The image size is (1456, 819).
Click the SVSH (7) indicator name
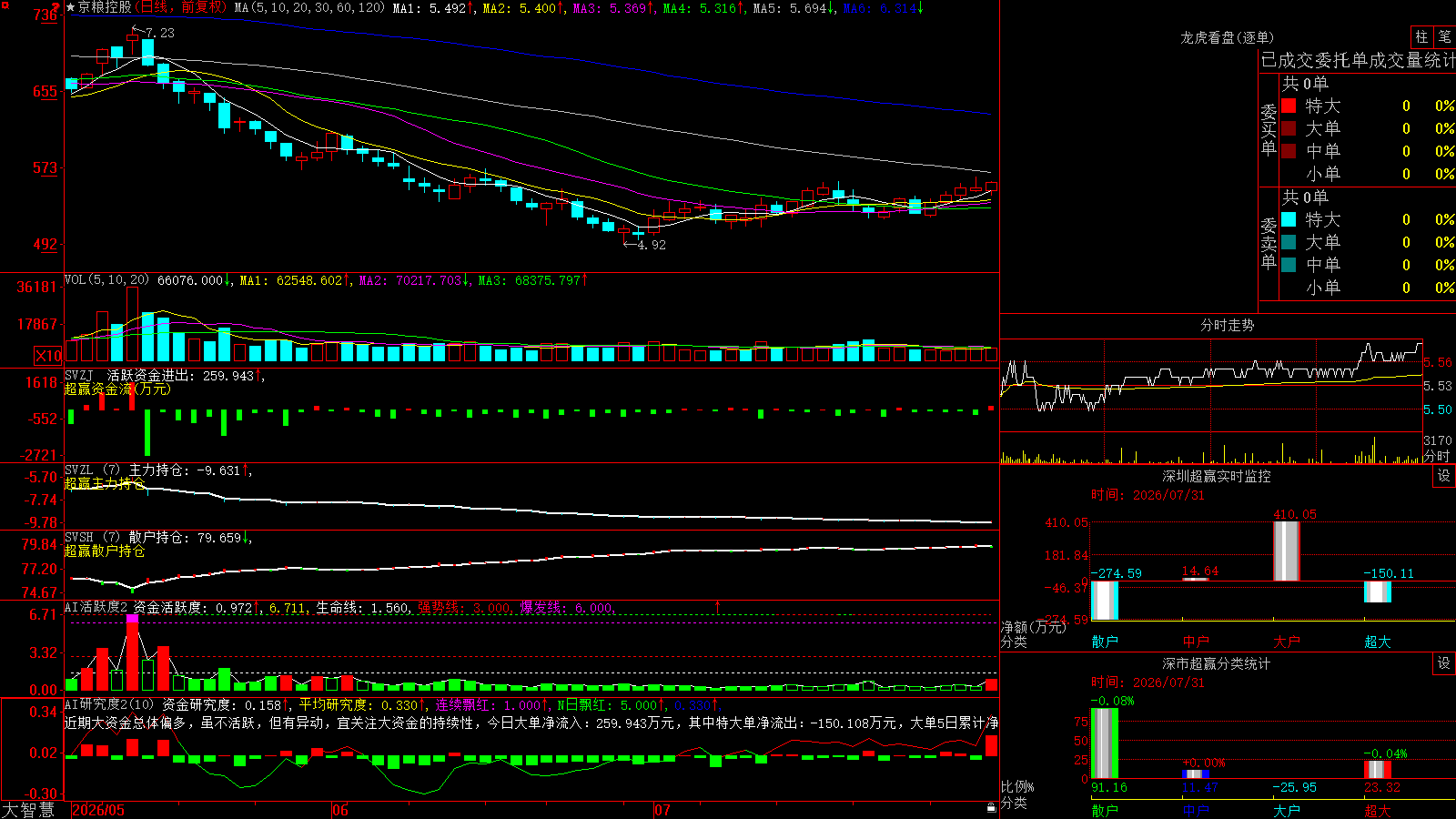pos(92,538)
